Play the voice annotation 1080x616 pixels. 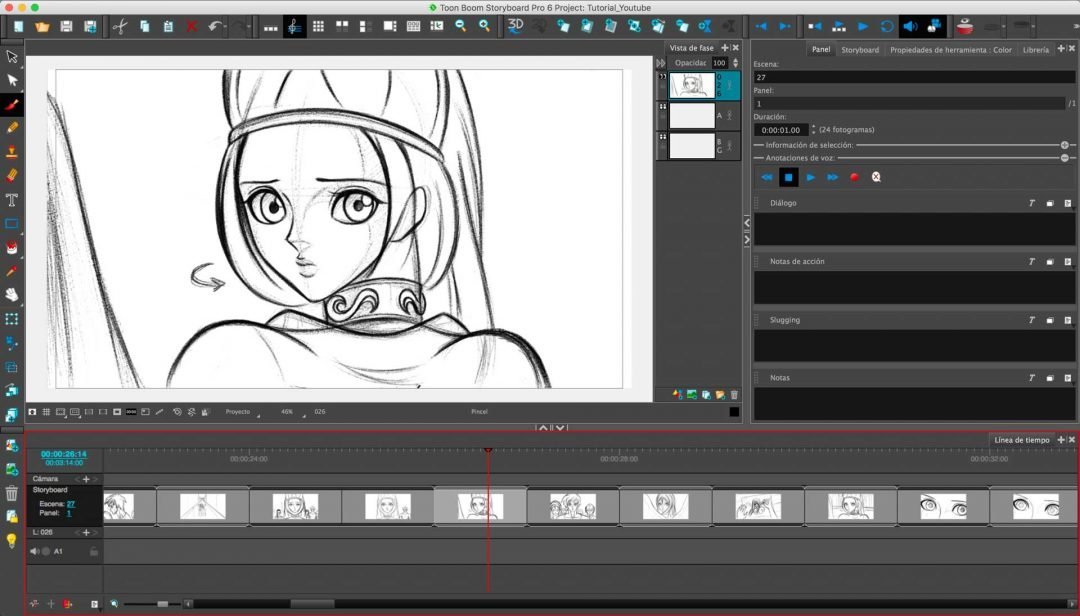[811, 177]
